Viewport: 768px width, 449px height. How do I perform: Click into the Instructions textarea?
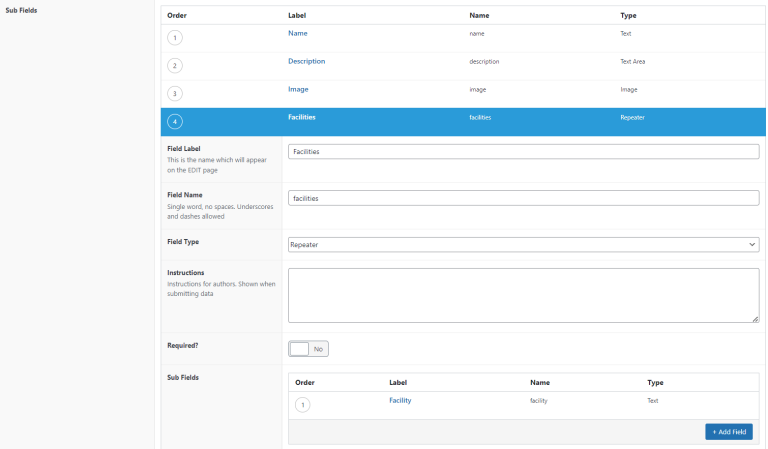coord(523,295)
